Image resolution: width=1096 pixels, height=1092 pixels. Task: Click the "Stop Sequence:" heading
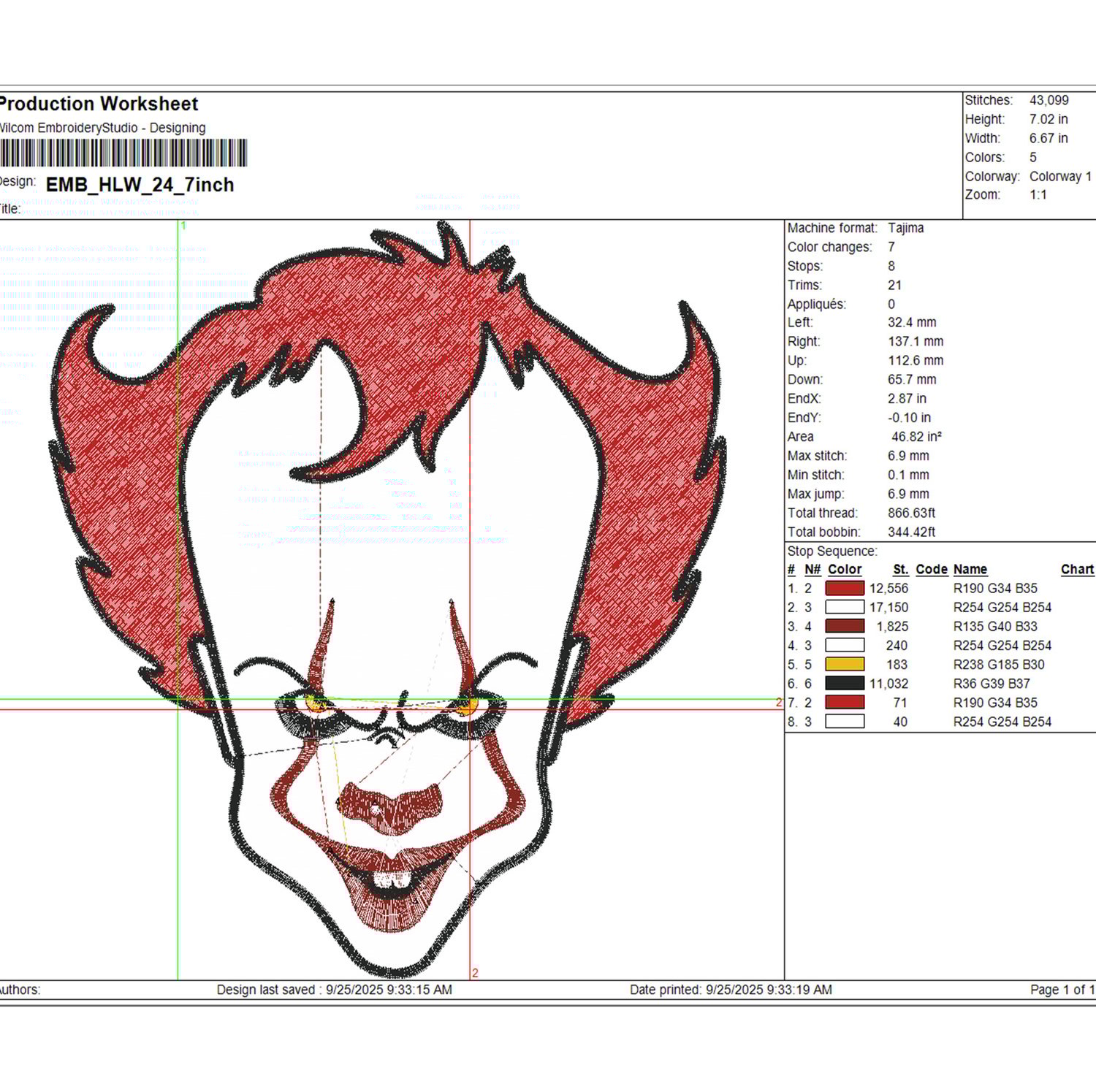coord(832,551)
